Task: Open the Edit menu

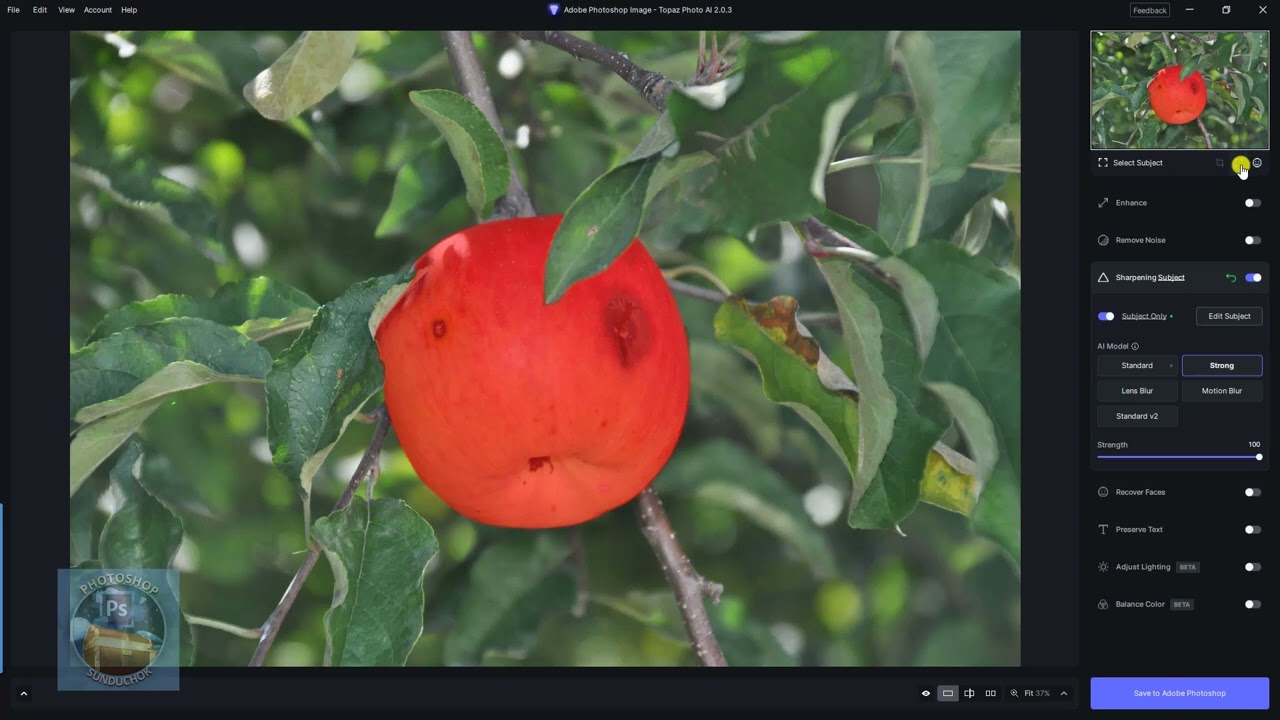Action: [40, 10]
